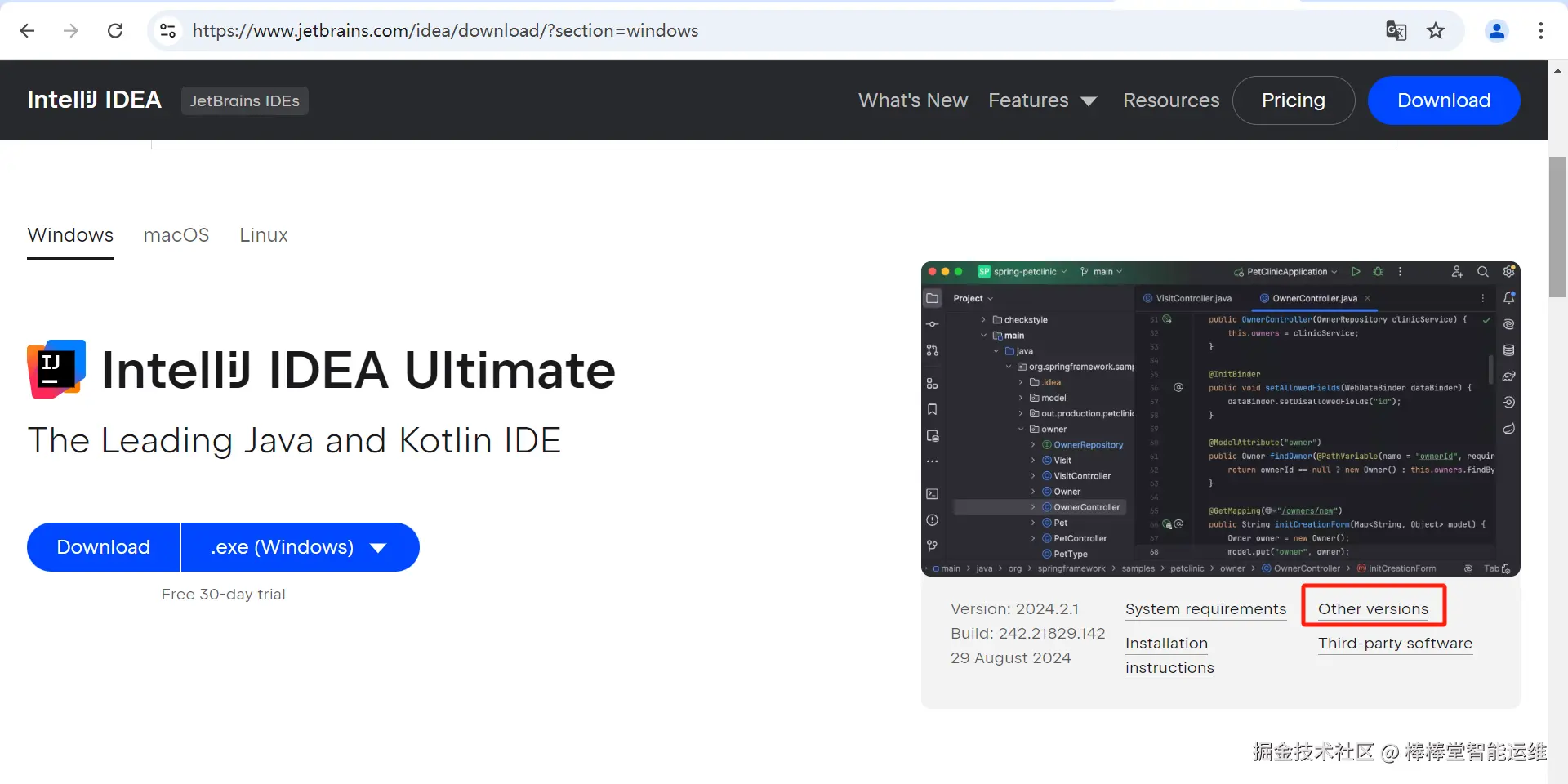Click the Free 30-day trial text
Screen dimensions: 1568x784
pyautogui.click(x=223, y=595)
